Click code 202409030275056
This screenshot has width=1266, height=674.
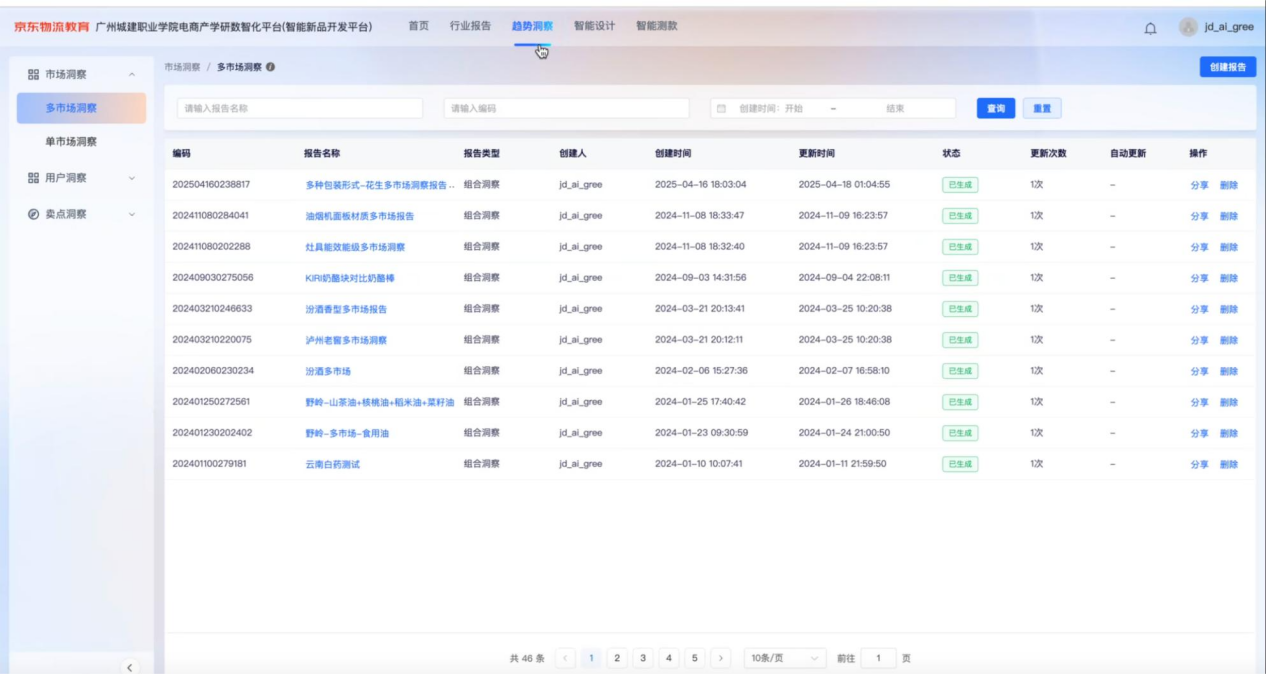click(213, 278)
